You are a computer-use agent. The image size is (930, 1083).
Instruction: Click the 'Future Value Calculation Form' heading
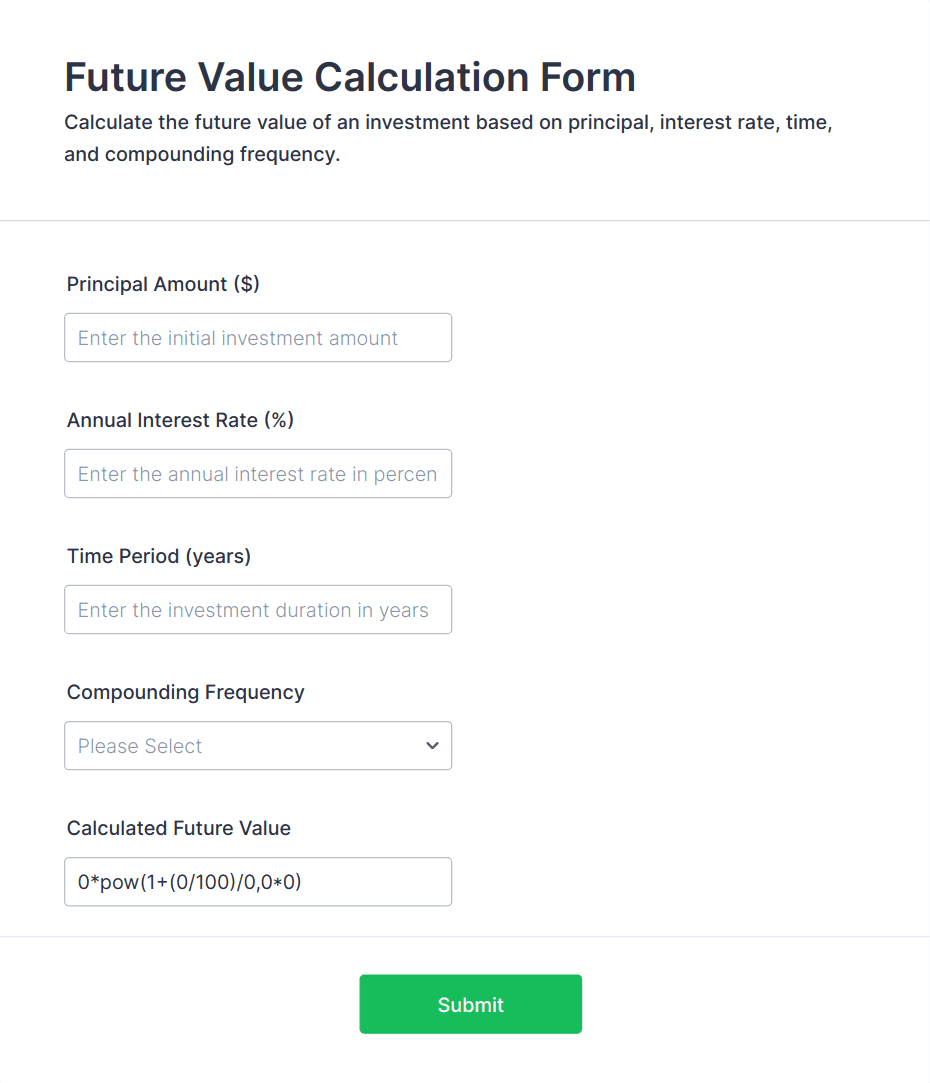tap(350, 77)
